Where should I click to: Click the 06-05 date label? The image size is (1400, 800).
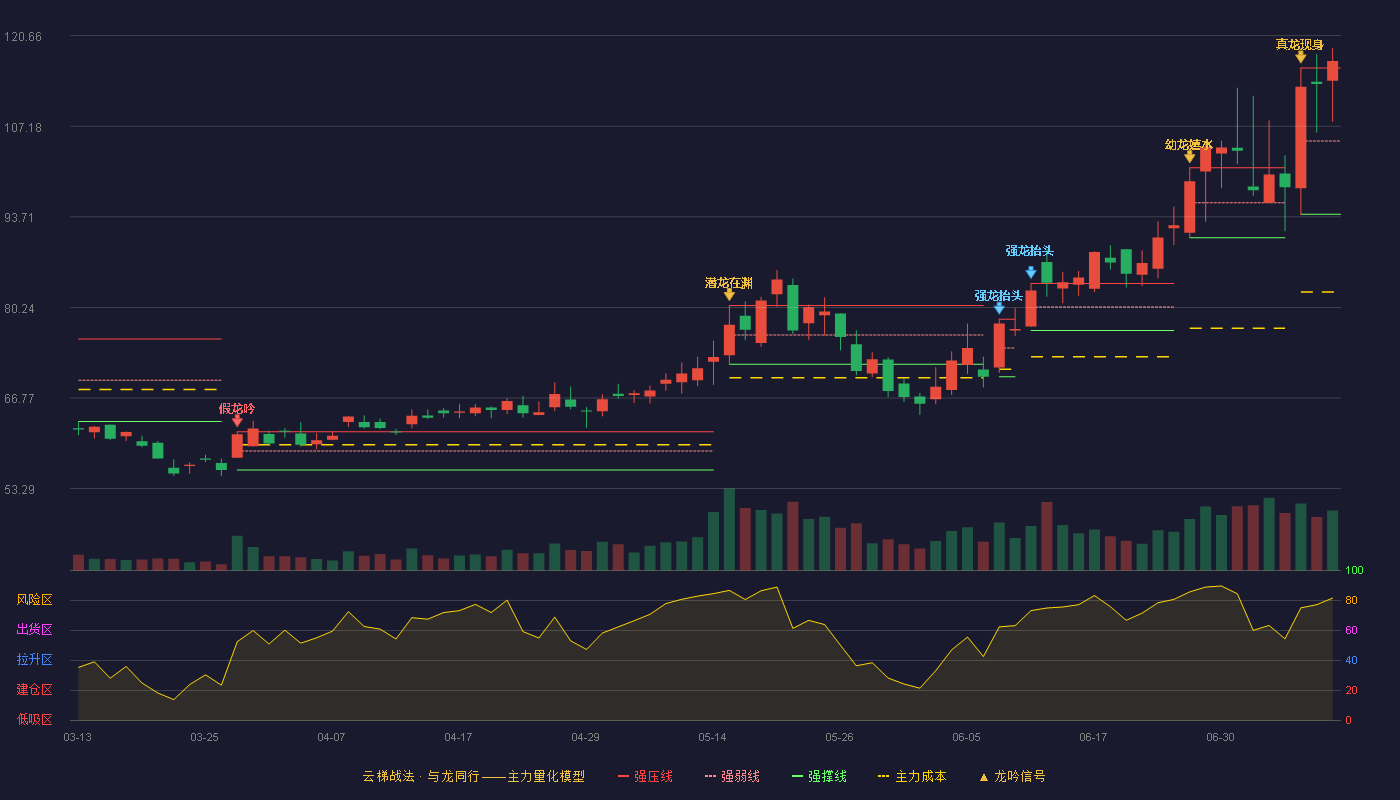(x=966, y=737)
